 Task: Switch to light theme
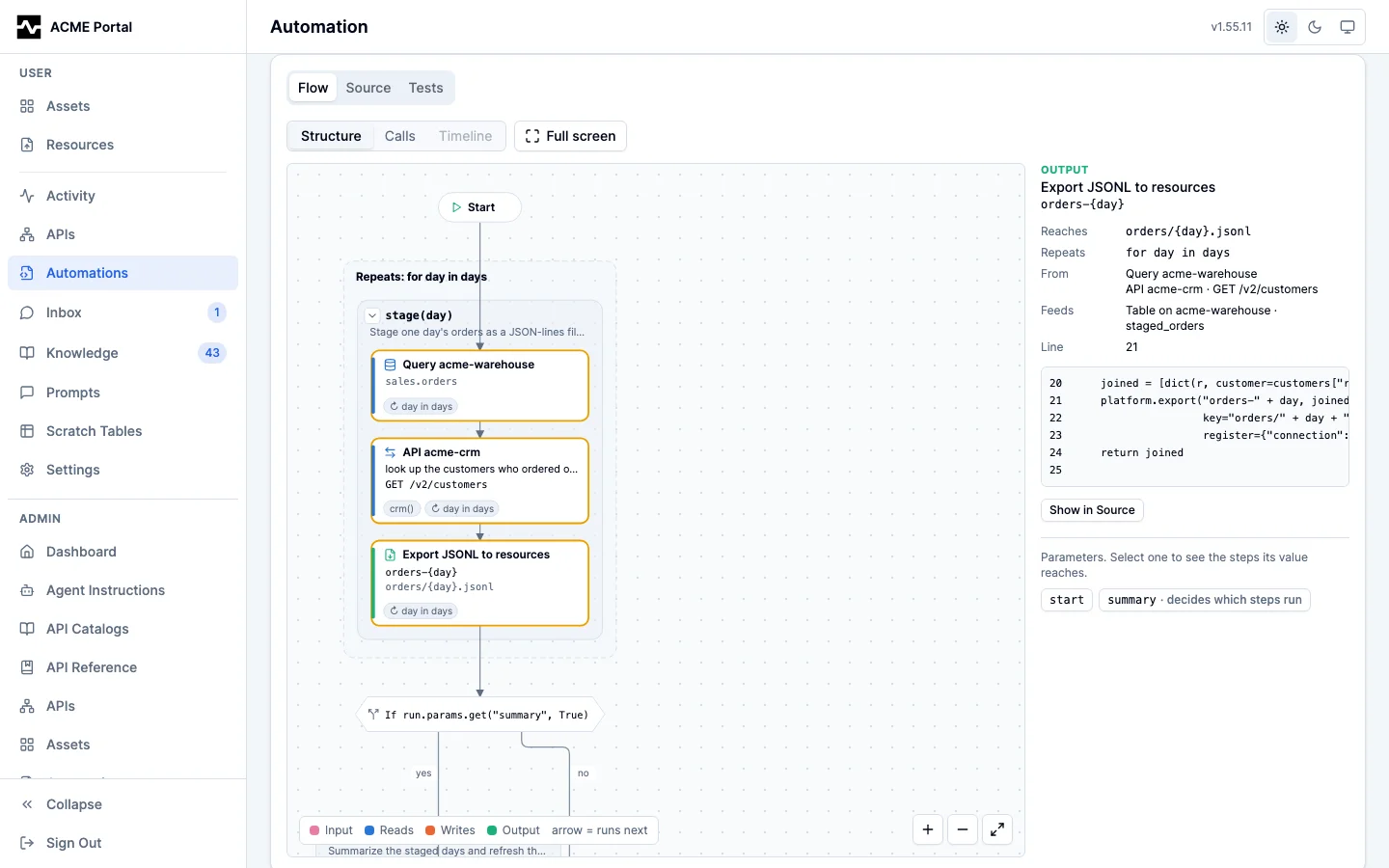[x=1282, y=27]
